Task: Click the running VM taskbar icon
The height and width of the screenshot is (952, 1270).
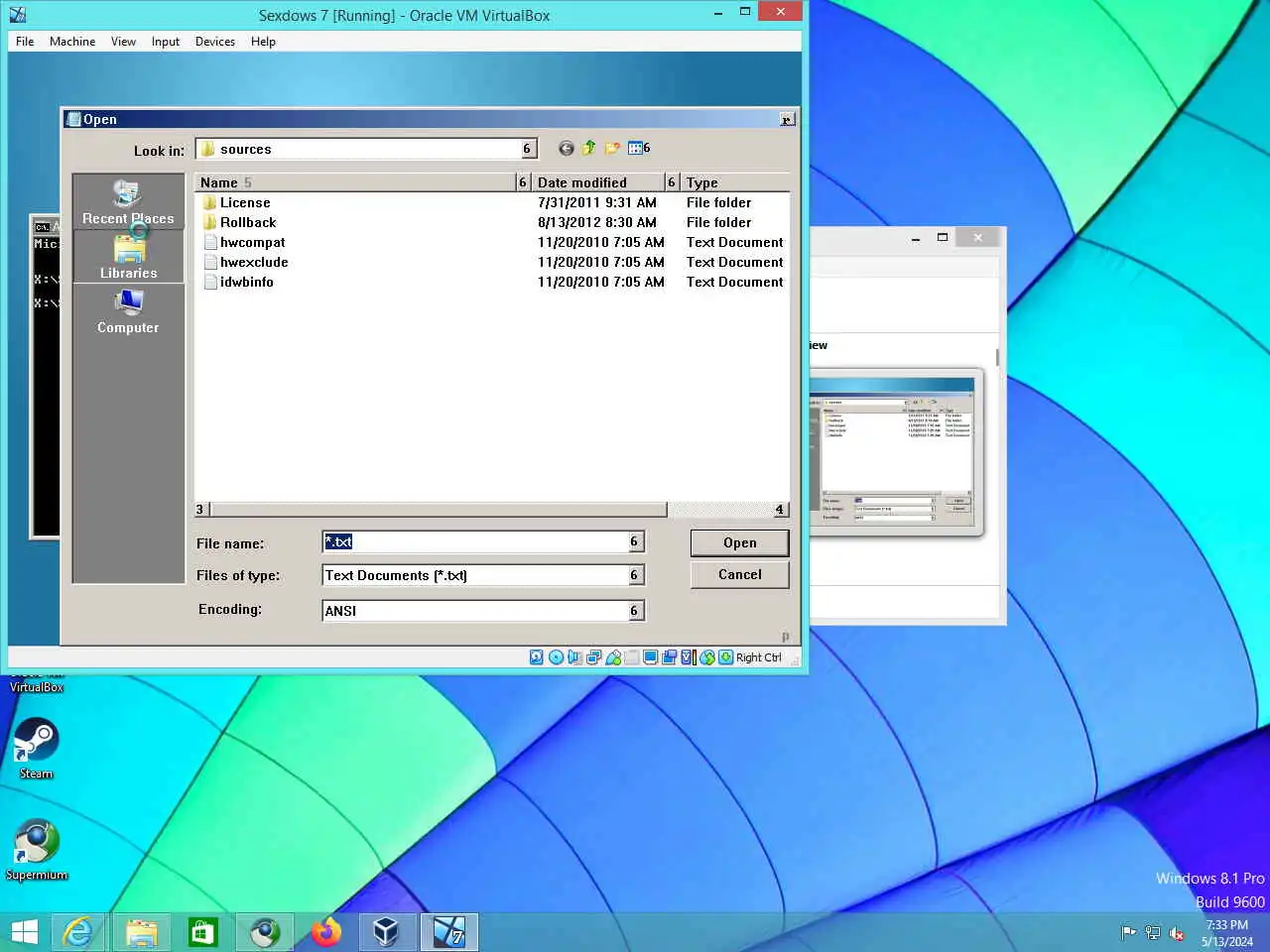Action: click(x=449, y=932)
